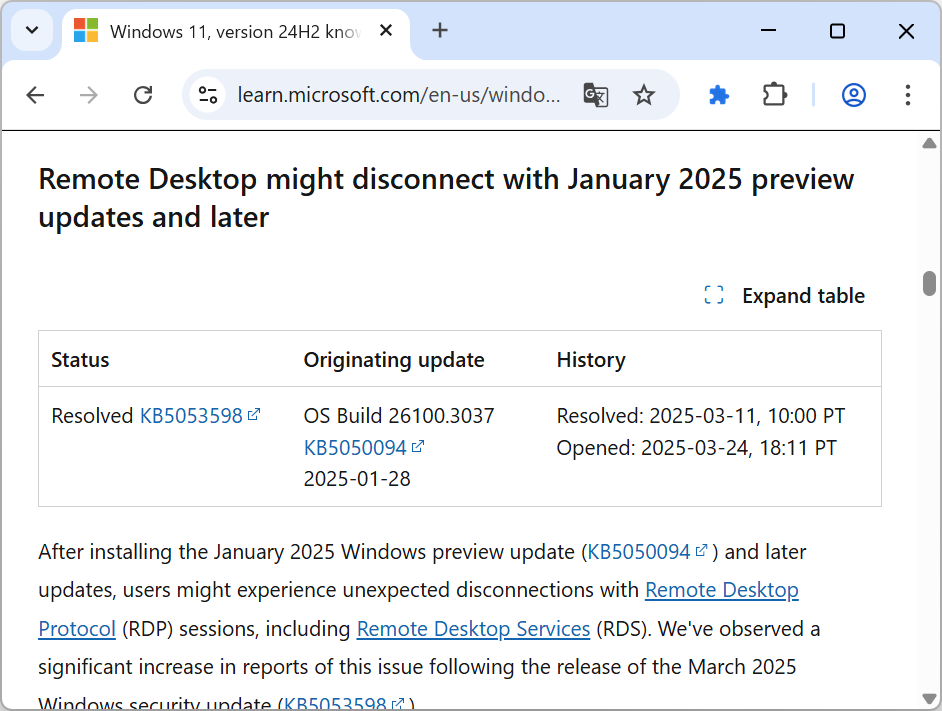Reload the current page
942x711 pixels.
(143, 95)
